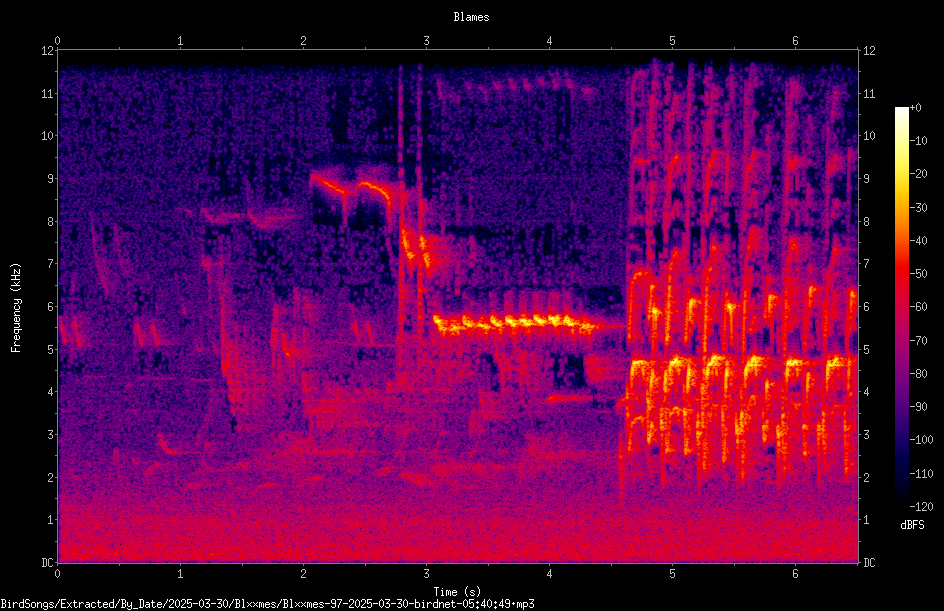944x611 pixels.
Task: Click the "-10" color scale label
Action: point(919,141)
